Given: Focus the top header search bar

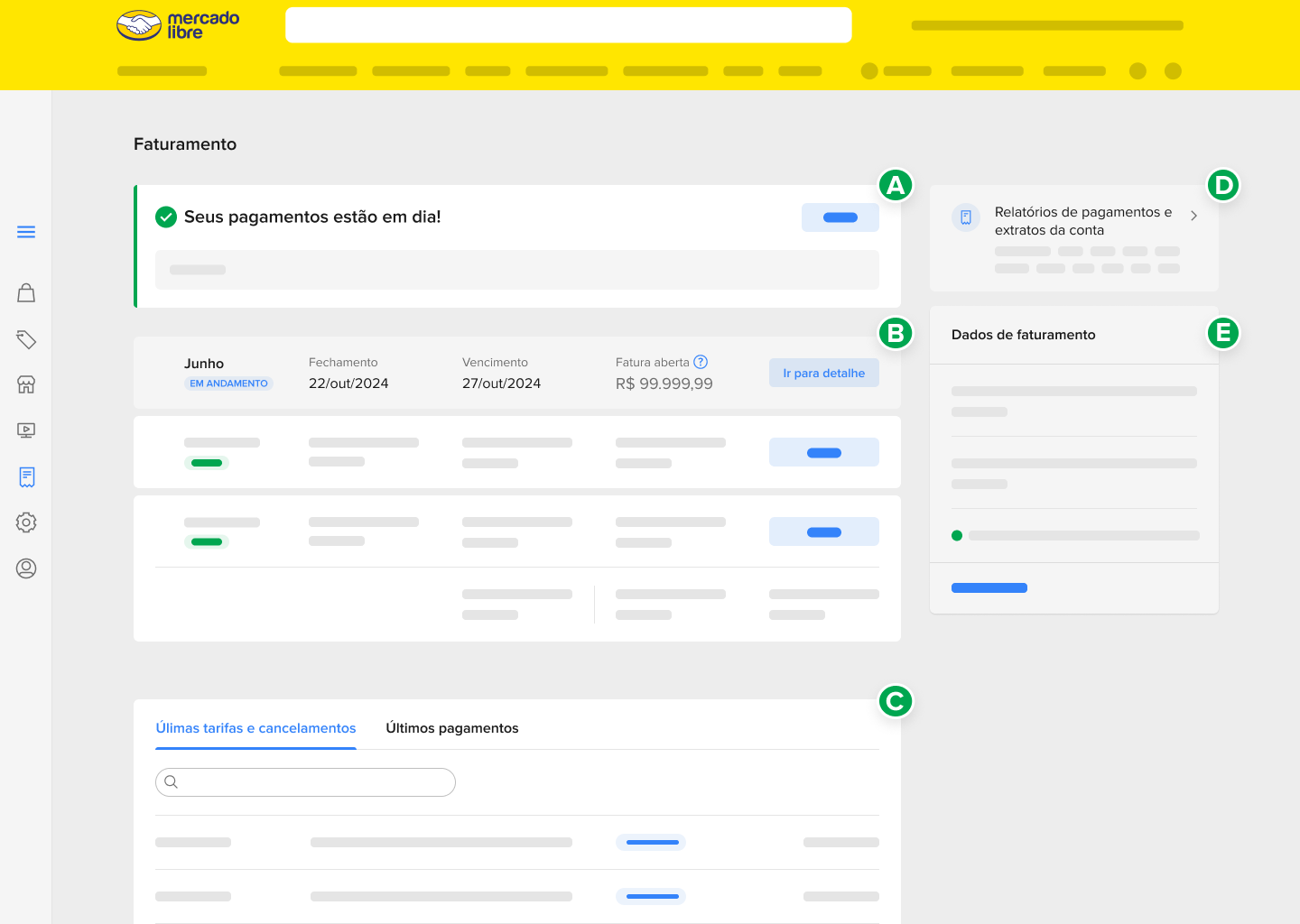Looking at the screenshot, I should coord(569,25).
